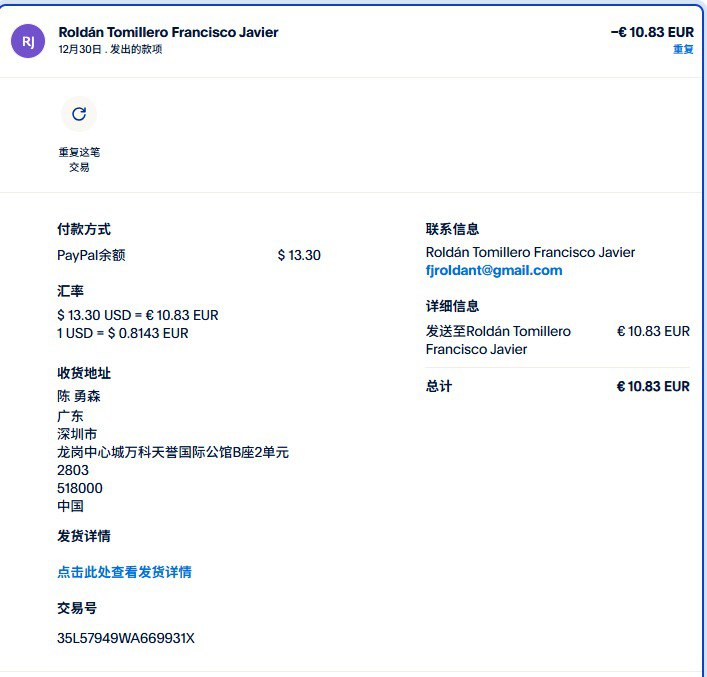Click the 重复 link under the amount

coord(683,50)
